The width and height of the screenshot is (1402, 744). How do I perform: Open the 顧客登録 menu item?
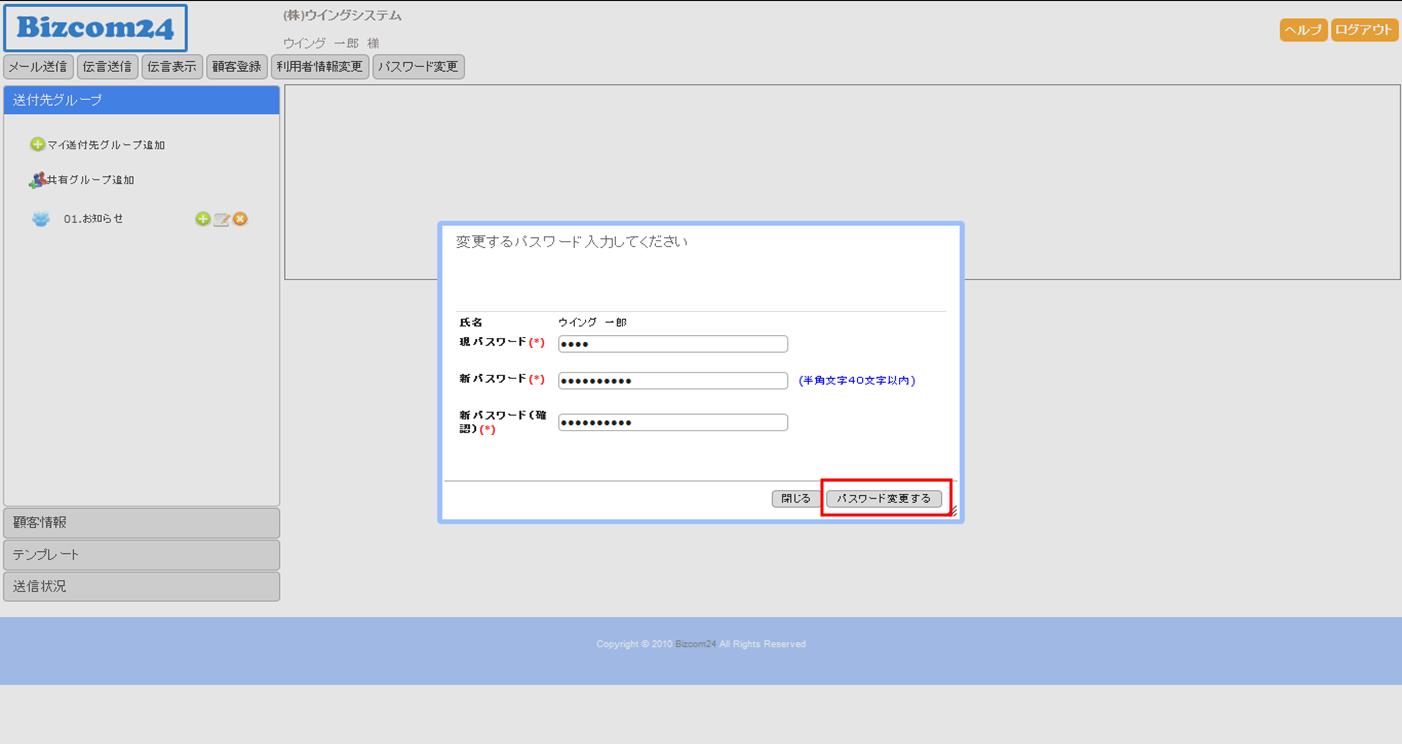click(236, 67)
